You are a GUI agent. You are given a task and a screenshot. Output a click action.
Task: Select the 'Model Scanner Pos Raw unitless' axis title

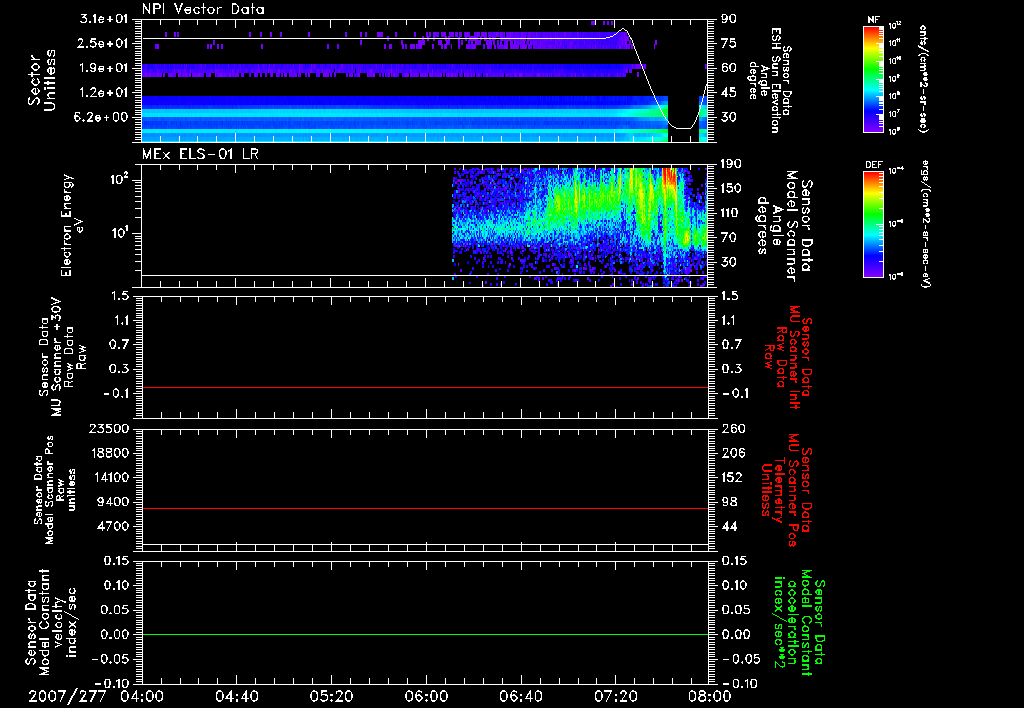click(55, 490)
